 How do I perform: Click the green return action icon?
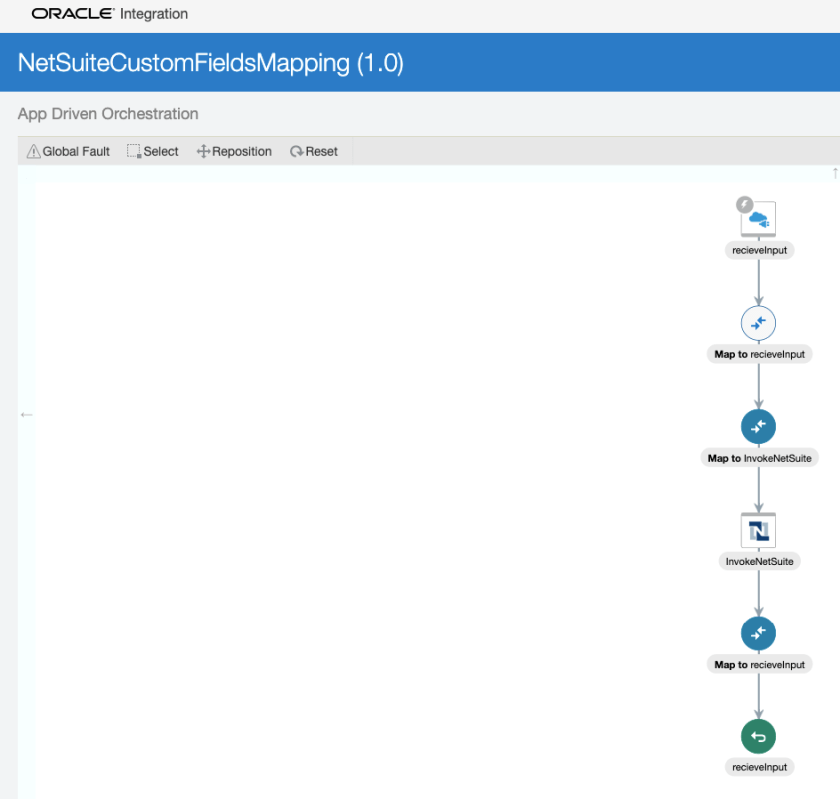point(758,737)
